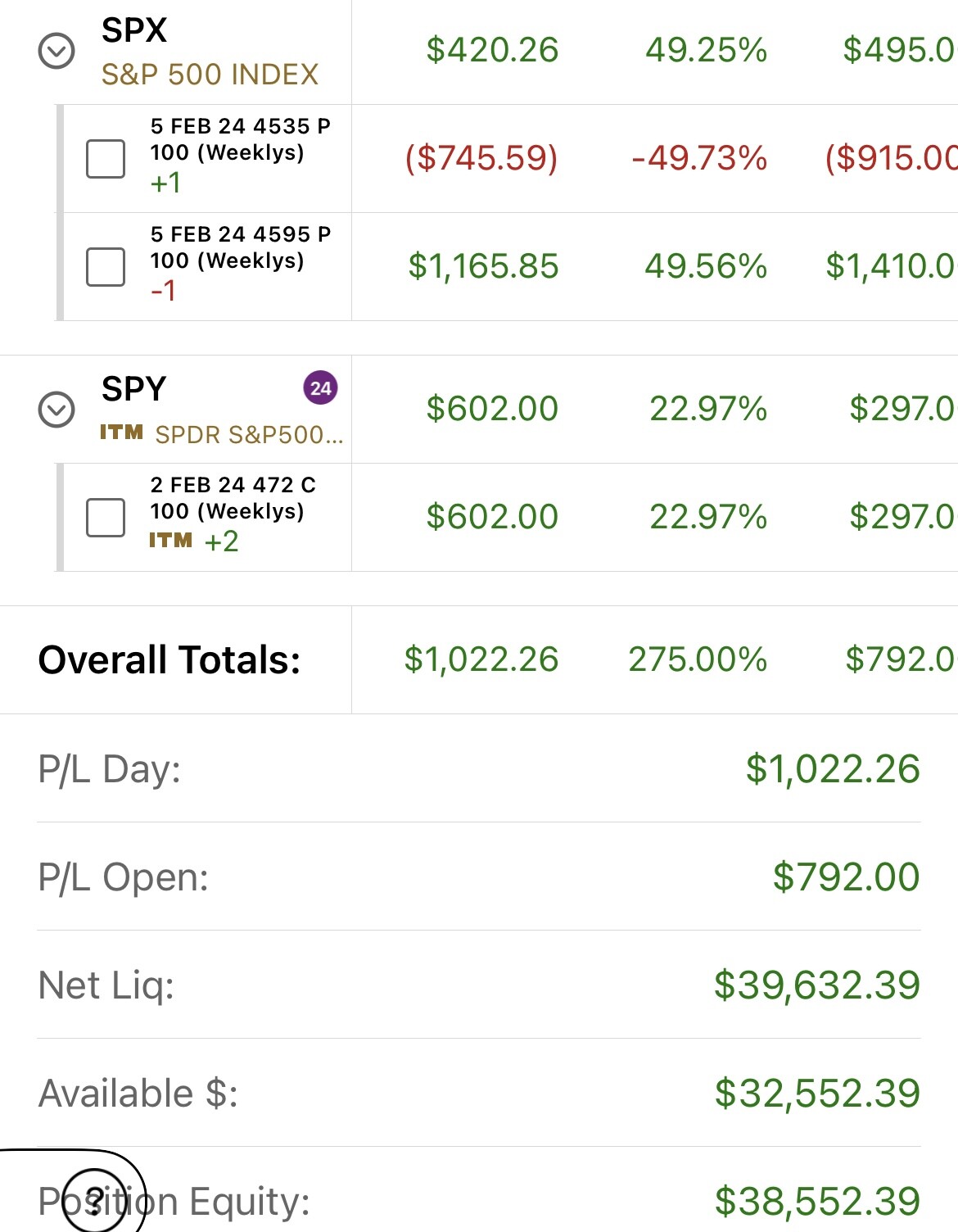Collapse the SPX position group chevron

click(56, 52)
